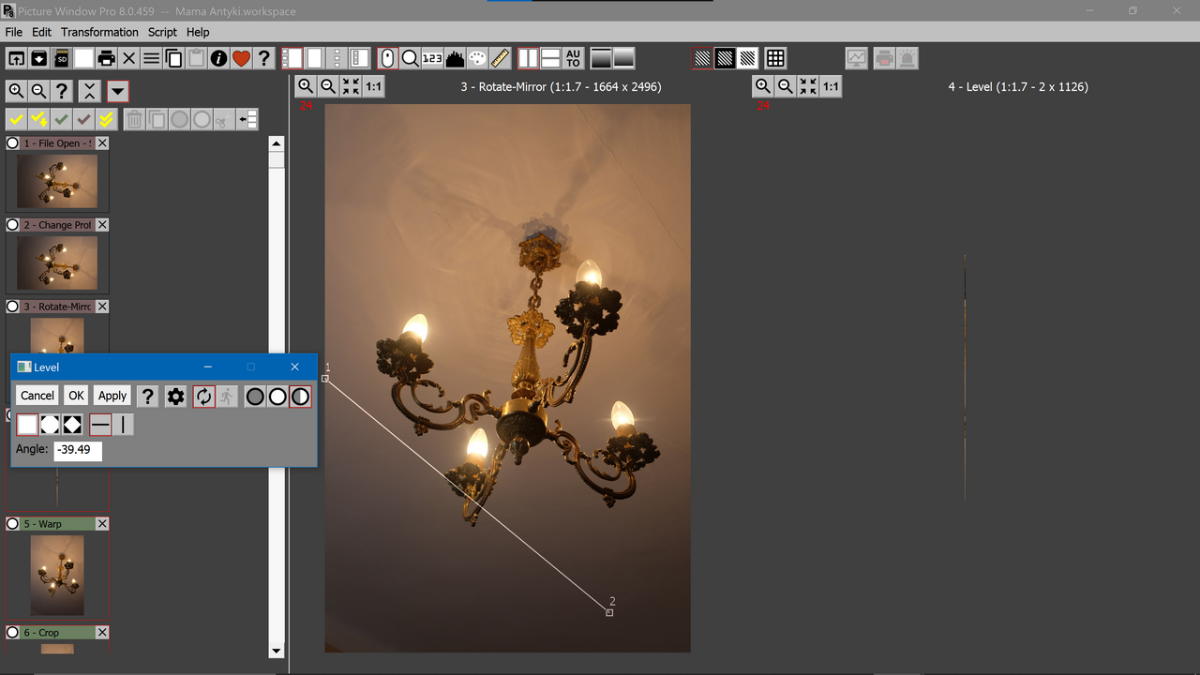Open settings gear in Level dialog
Image resolution: width=1200 pixels, height=675 pixels.
pos(176,396)
